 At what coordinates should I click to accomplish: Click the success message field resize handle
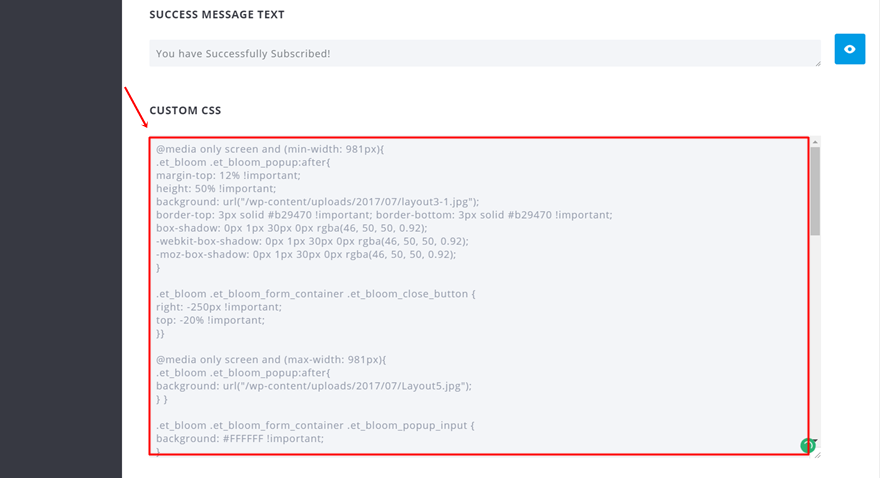coord(817,63)
